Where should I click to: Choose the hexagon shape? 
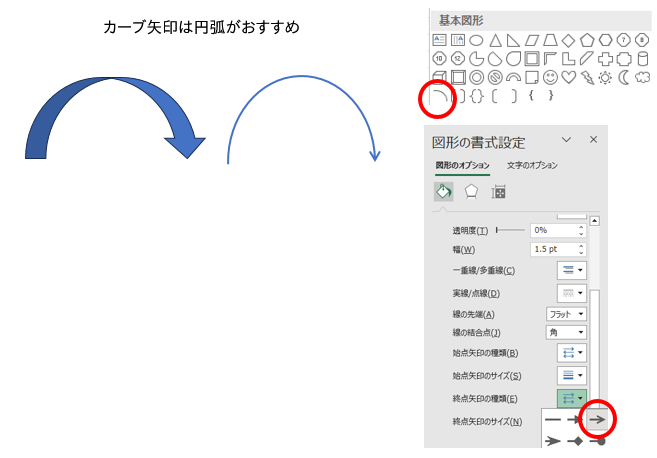[605, 41]
